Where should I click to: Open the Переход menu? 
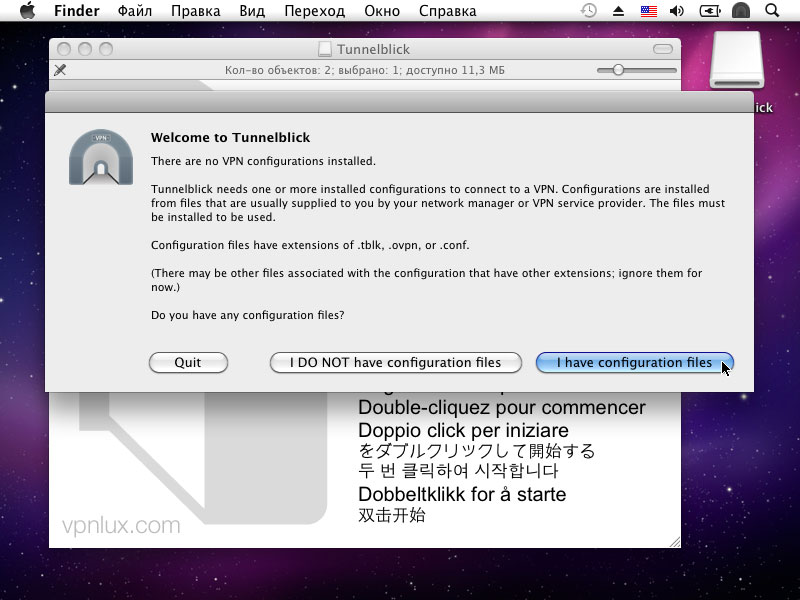click(x=314, y=11)
